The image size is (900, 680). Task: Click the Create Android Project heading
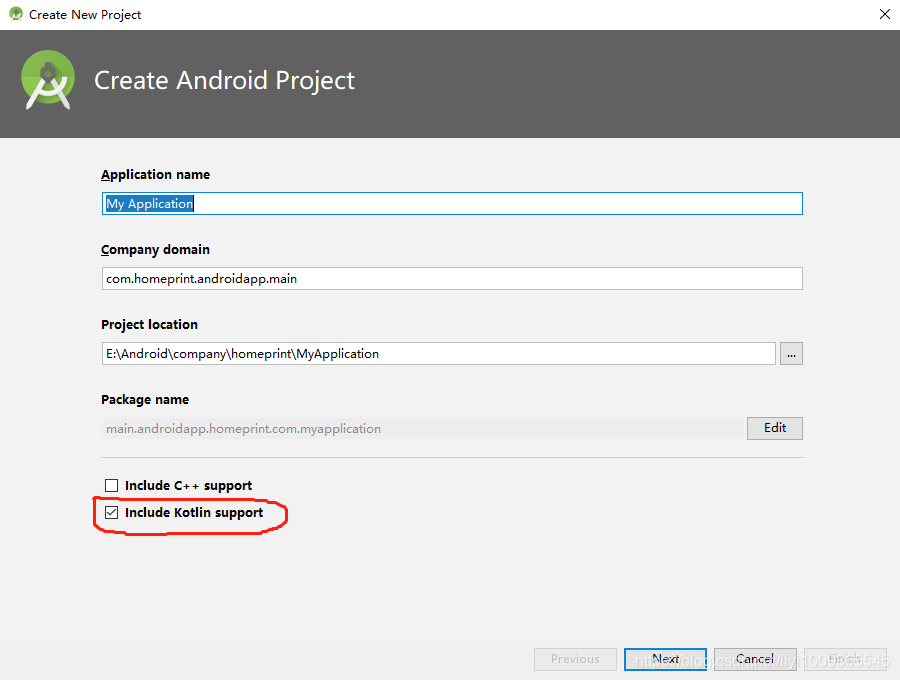pos(224,80)
